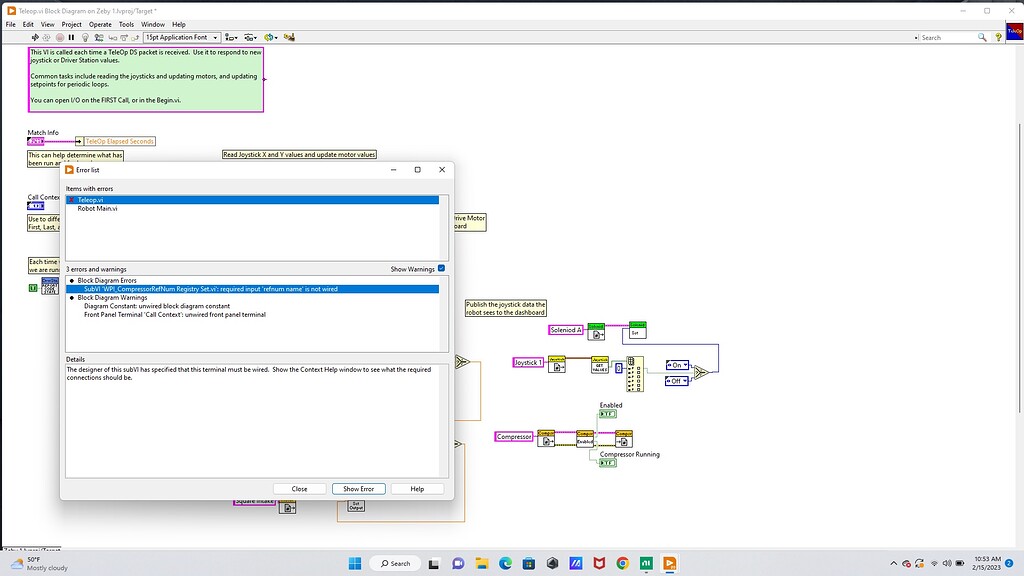Open the Window menu
1024x576 pixels.
[152, 24]
